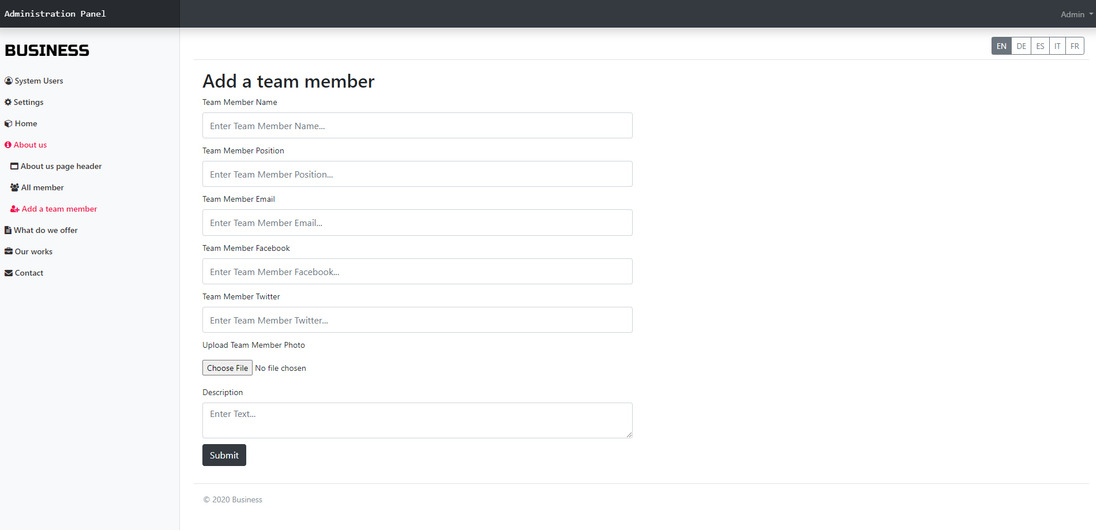Click the About us info icon
This screenshot has height=531, width=1096.
8,145
